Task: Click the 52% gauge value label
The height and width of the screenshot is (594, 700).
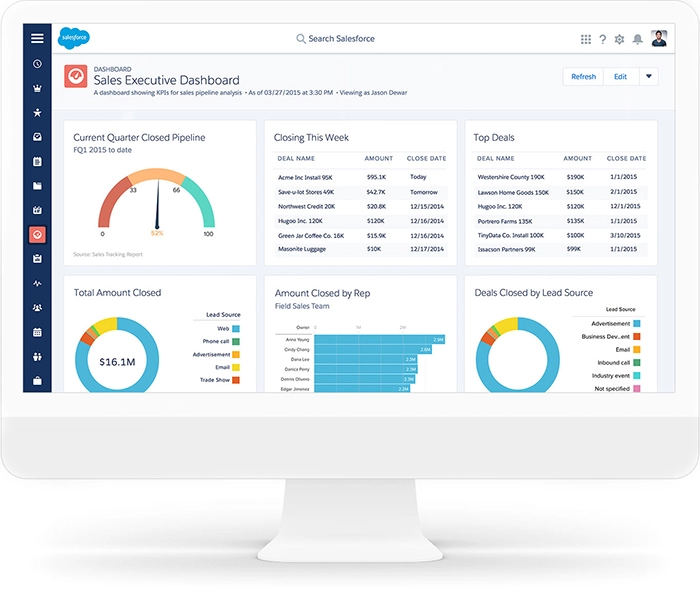Action: click(x=157, y=233)
